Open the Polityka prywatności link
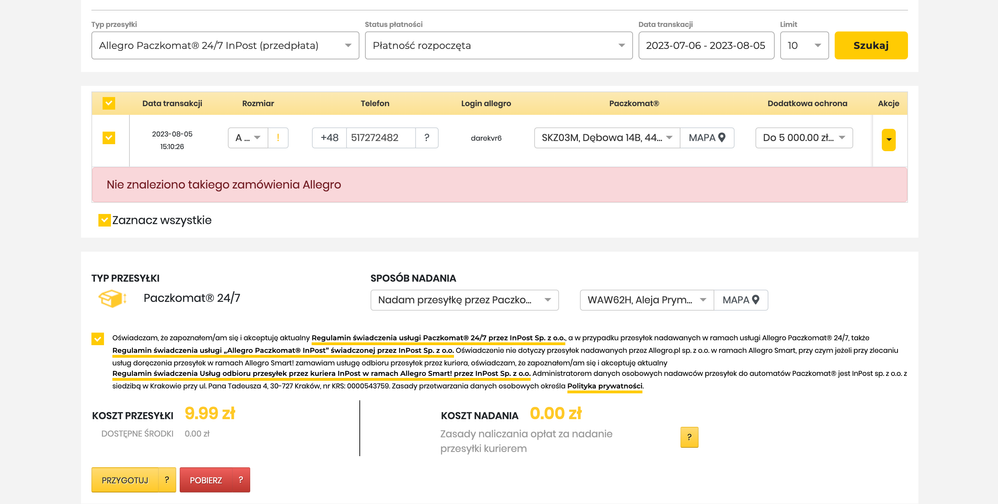This screenshot has height=504, width=998. click(605, 386)
